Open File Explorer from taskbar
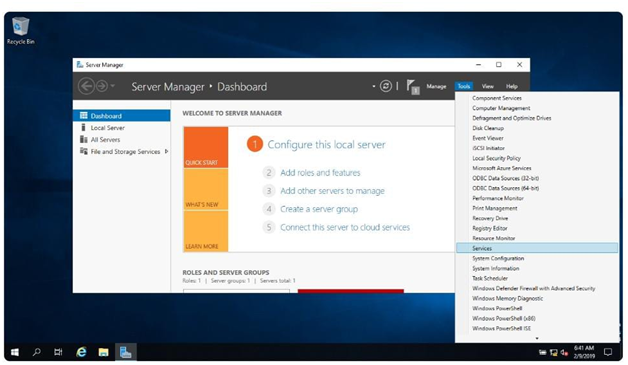Image resolution: width=628 pixels, height=365 pixels. pos(103,352)
